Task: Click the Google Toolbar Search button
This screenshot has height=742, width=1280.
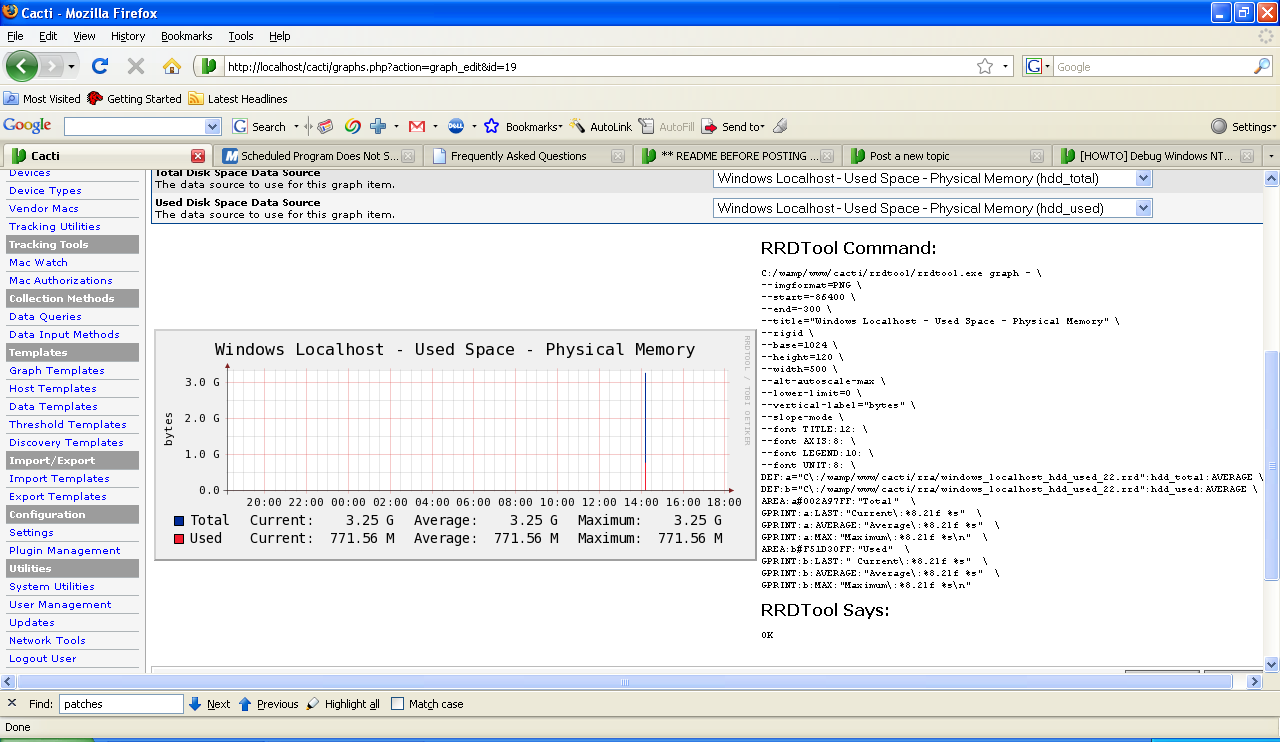Action: click(259, 126)
